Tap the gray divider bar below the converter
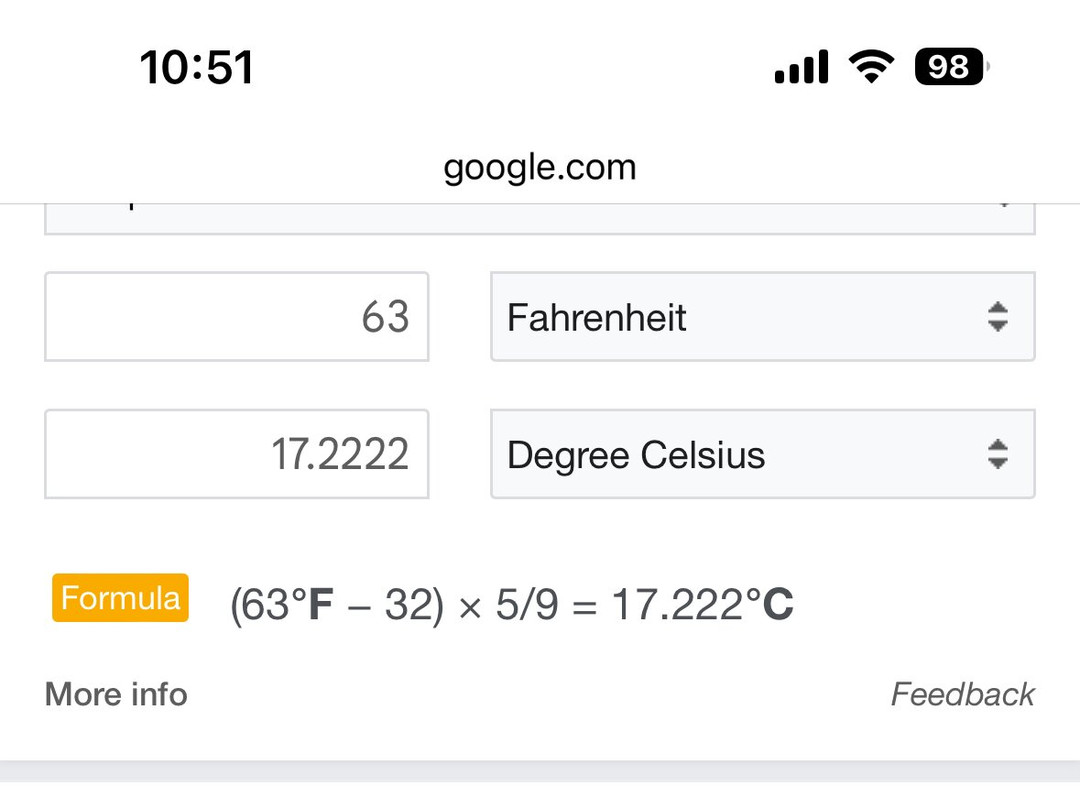The image size is (1080, 808). (540, 772)
